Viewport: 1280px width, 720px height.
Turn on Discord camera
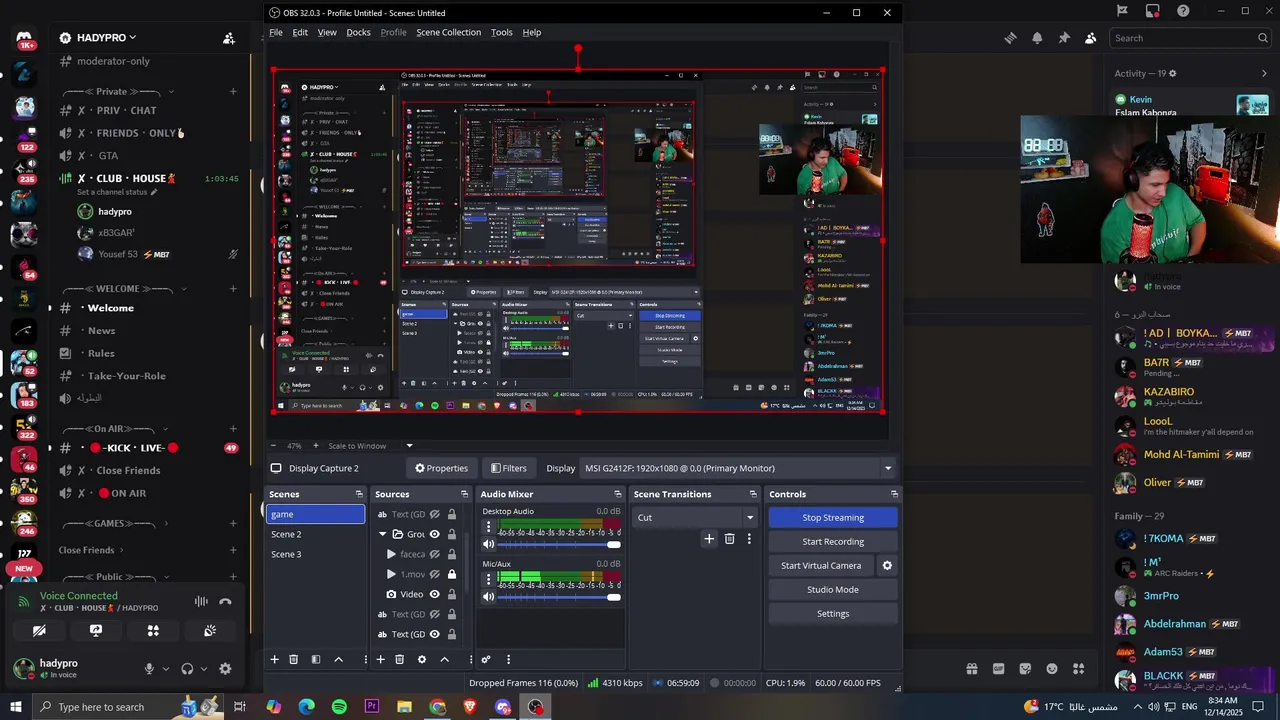[x=39, y=631]
